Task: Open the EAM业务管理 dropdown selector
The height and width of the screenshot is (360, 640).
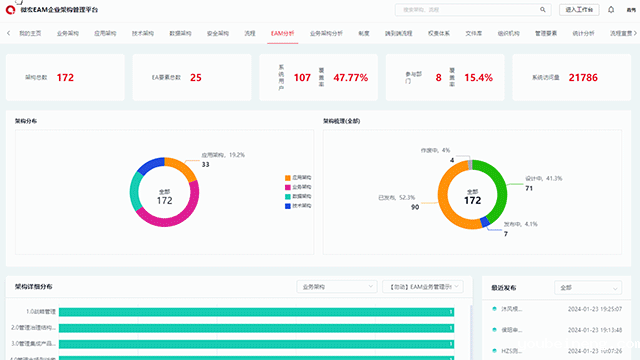Action: tap(423, 287)
